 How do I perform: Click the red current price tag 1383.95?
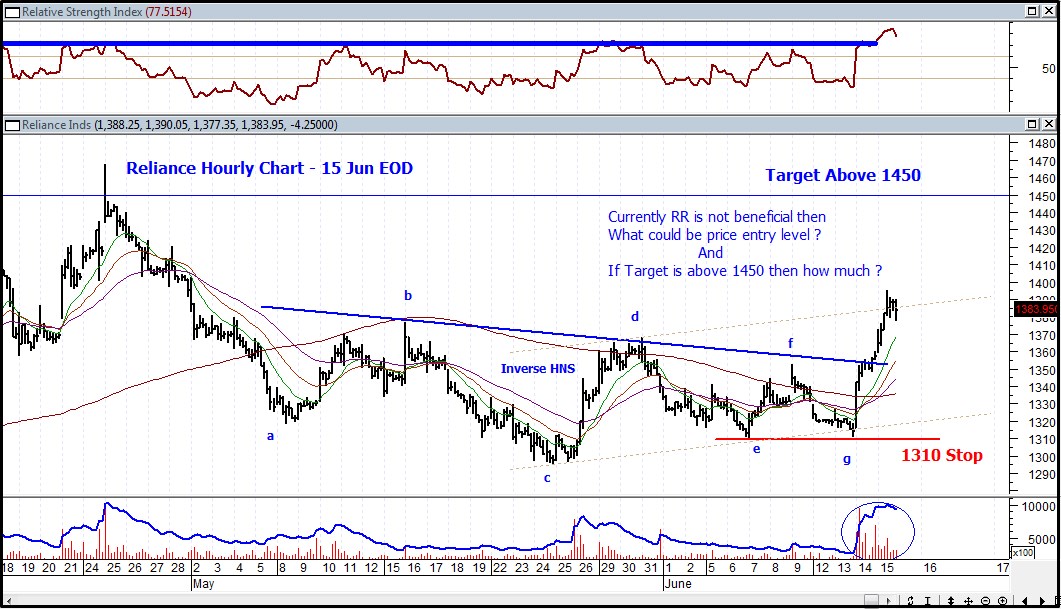(x=1035, y=309)
